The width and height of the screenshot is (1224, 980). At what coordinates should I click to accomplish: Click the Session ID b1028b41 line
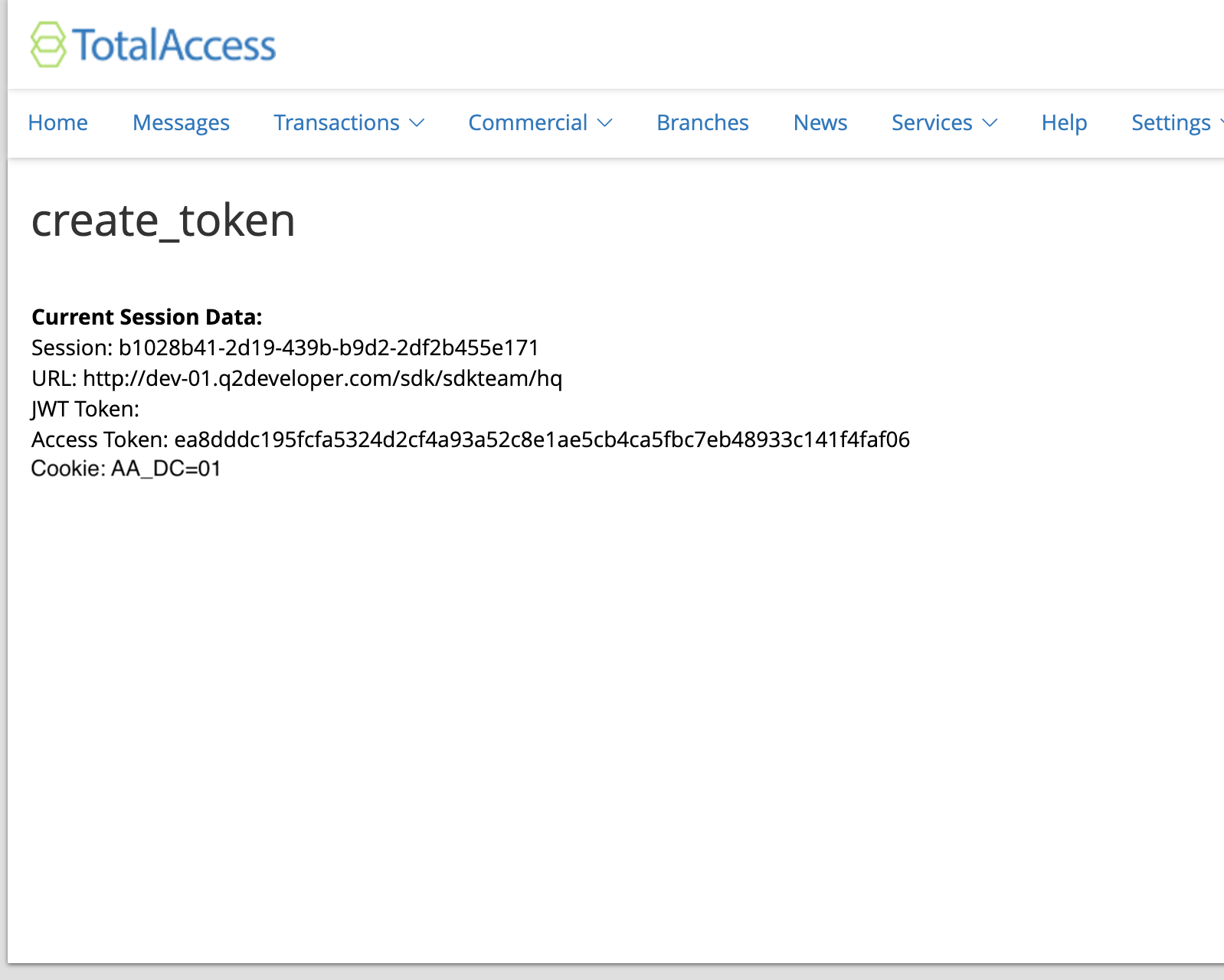pyautogui.click(x=285, y=348)
